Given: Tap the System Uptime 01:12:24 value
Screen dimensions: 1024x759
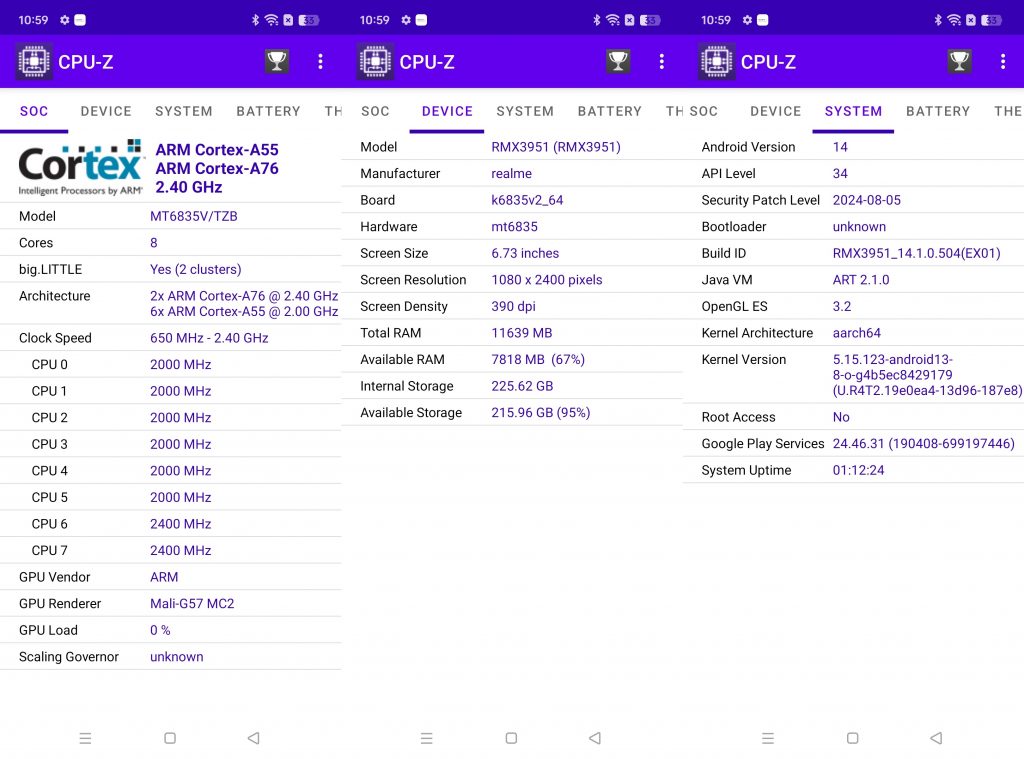Looking at the screenshot, I should [858, 470].
